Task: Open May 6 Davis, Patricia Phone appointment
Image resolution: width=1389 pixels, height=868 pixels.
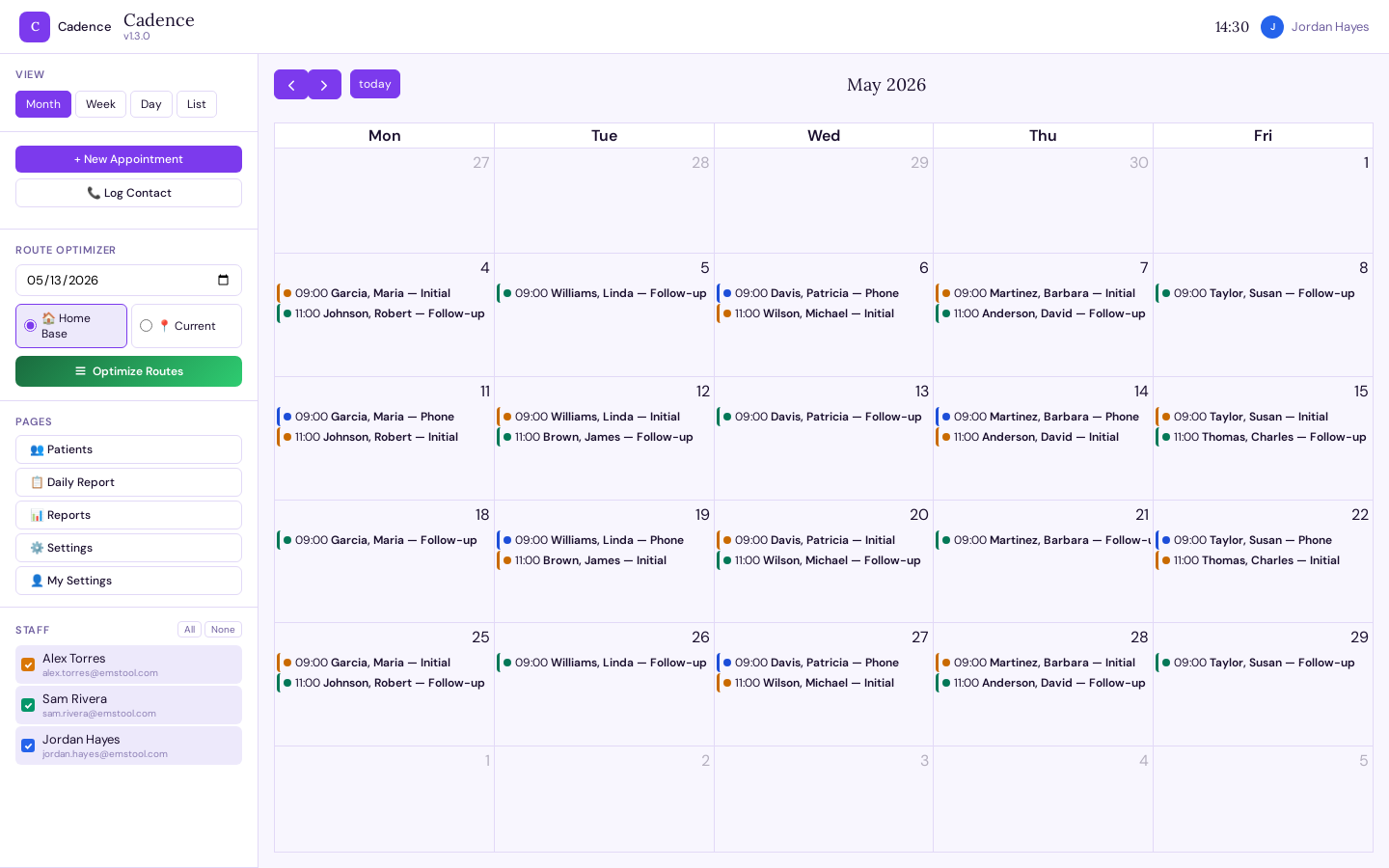Action: coord(824,293)
